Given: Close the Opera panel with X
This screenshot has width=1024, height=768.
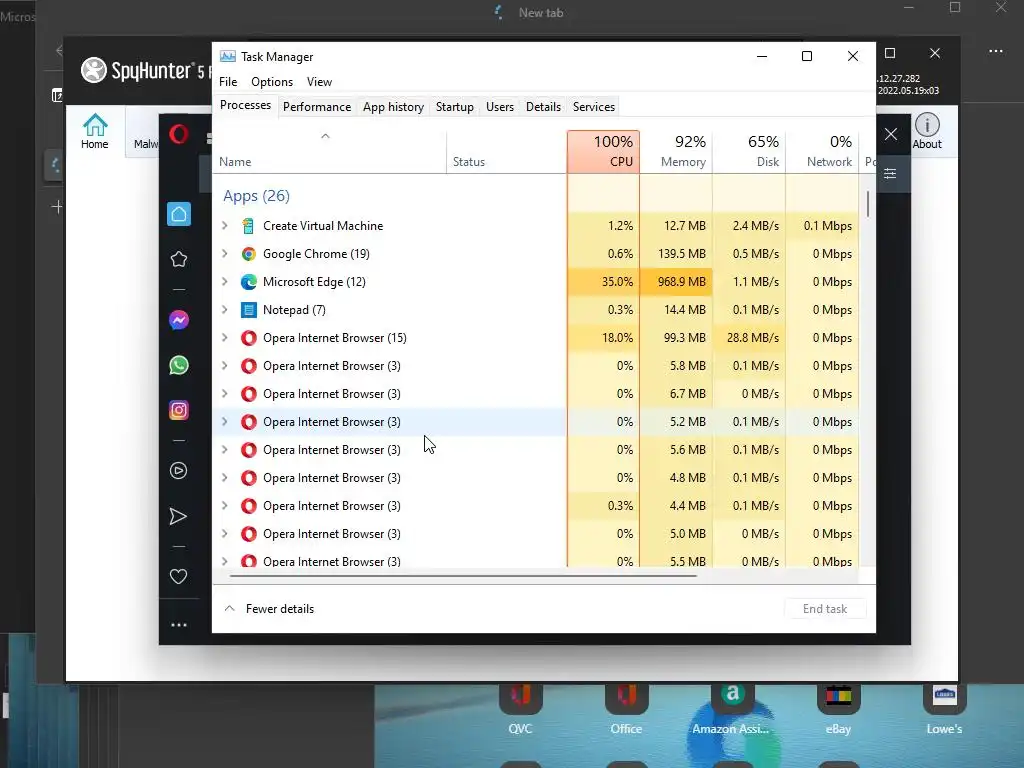Looking at the screenshot, I should tap(891, 134).
